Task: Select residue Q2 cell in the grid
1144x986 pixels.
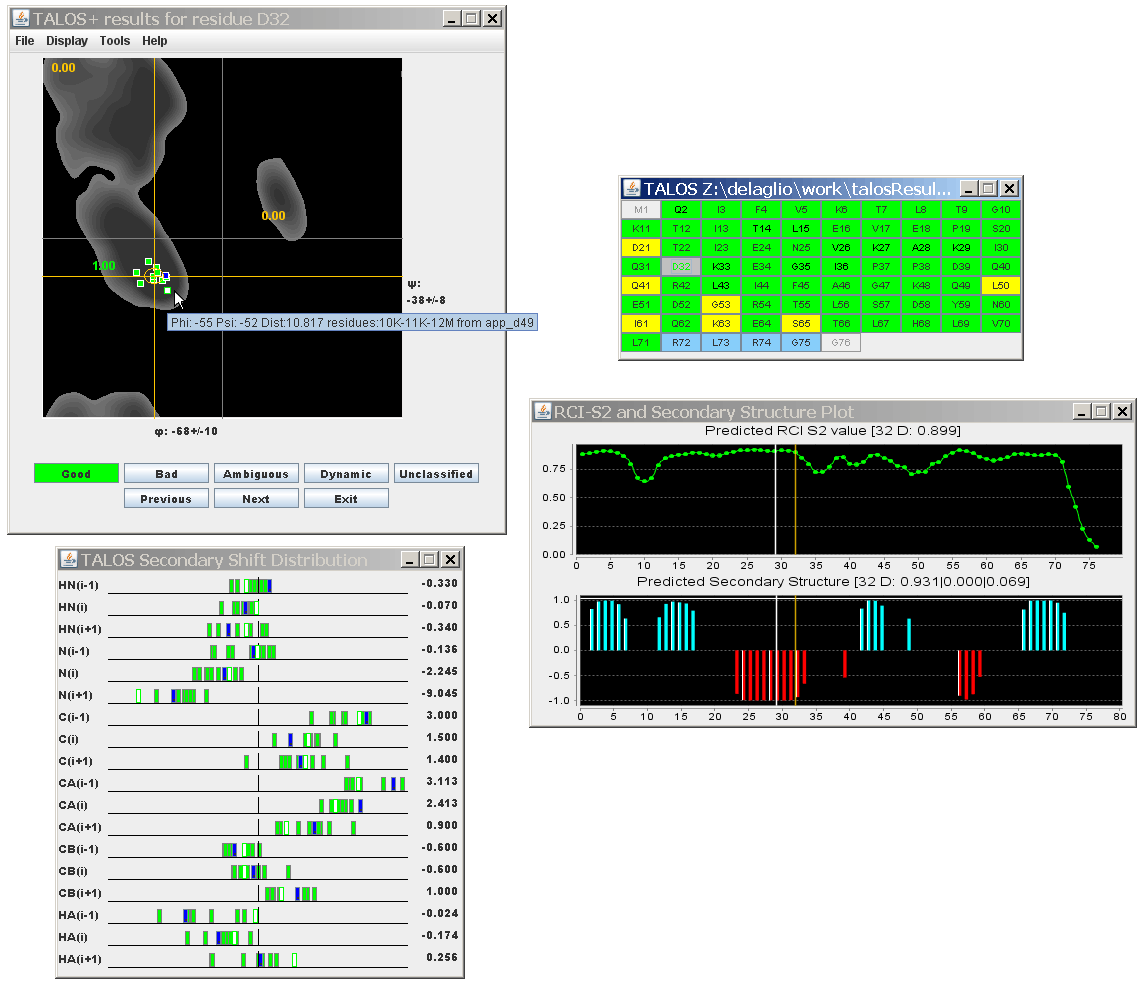Action: click(x=681, y=209)
